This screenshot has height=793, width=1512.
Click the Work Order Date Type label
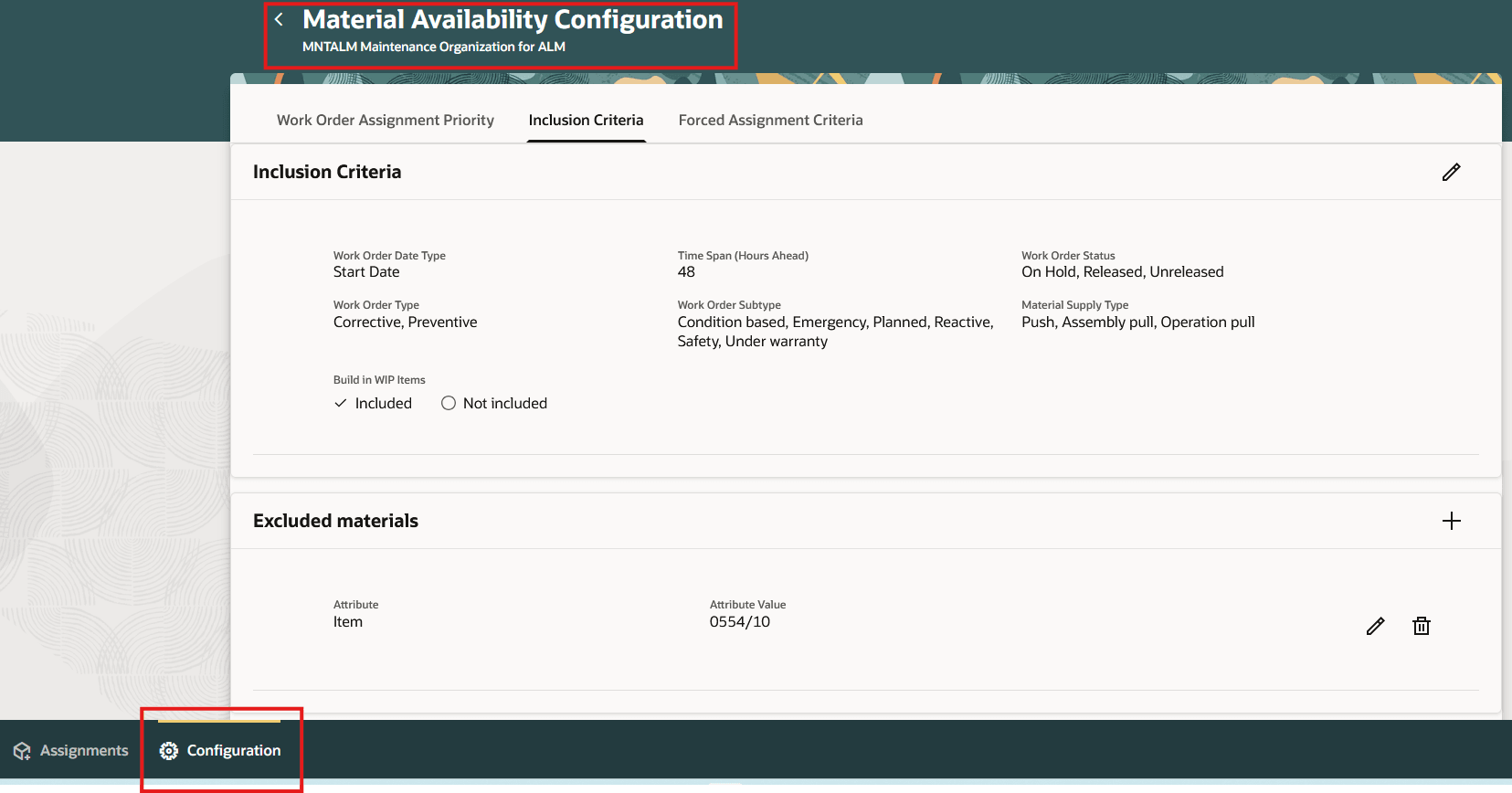point(389,256)
